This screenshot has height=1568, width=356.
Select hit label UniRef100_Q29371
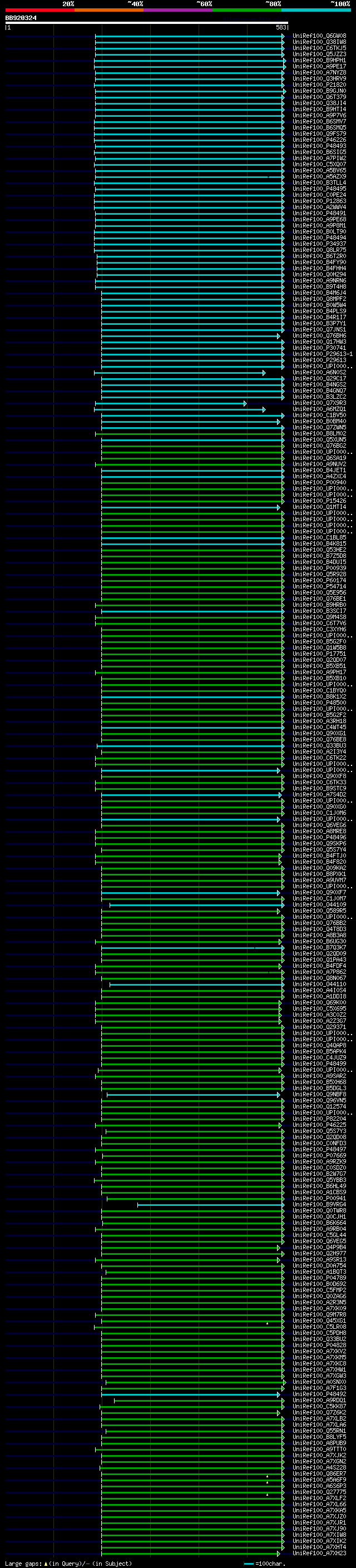point(319,1027)
